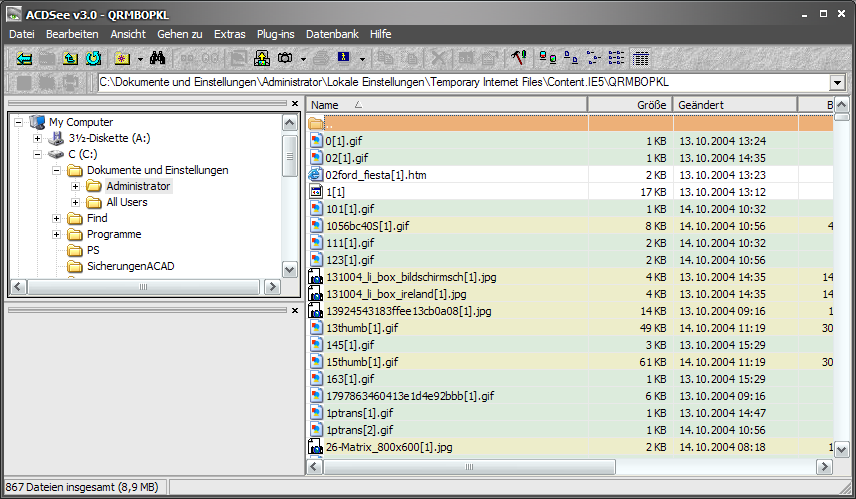
Task: Switch to list view mode icon
Action: 616,57
